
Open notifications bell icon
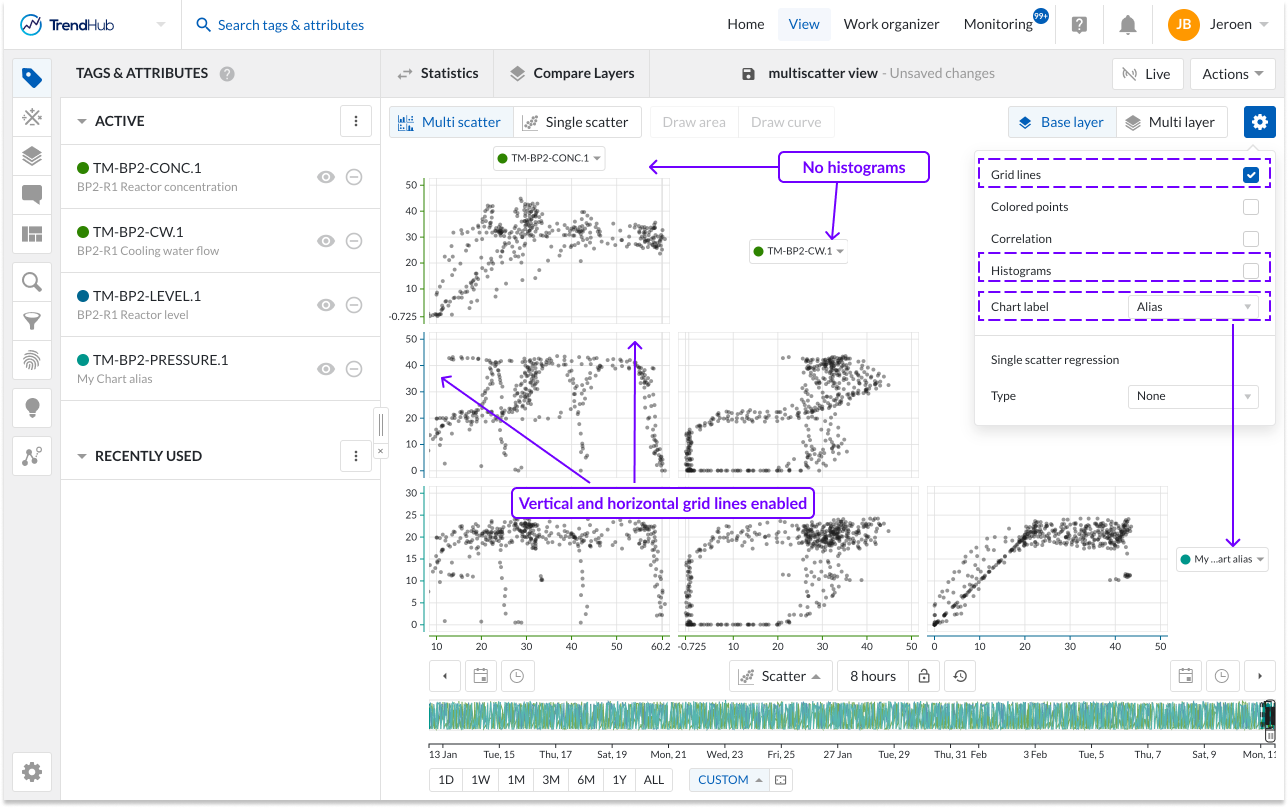1128,25
